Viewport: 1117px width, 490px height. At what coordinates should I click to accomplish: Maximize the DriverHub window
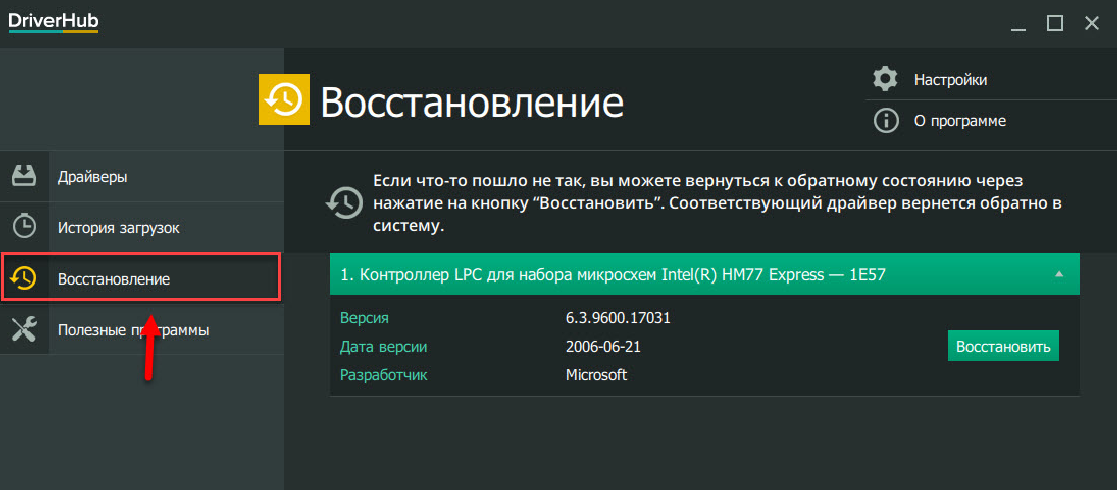coord(1055,24)
